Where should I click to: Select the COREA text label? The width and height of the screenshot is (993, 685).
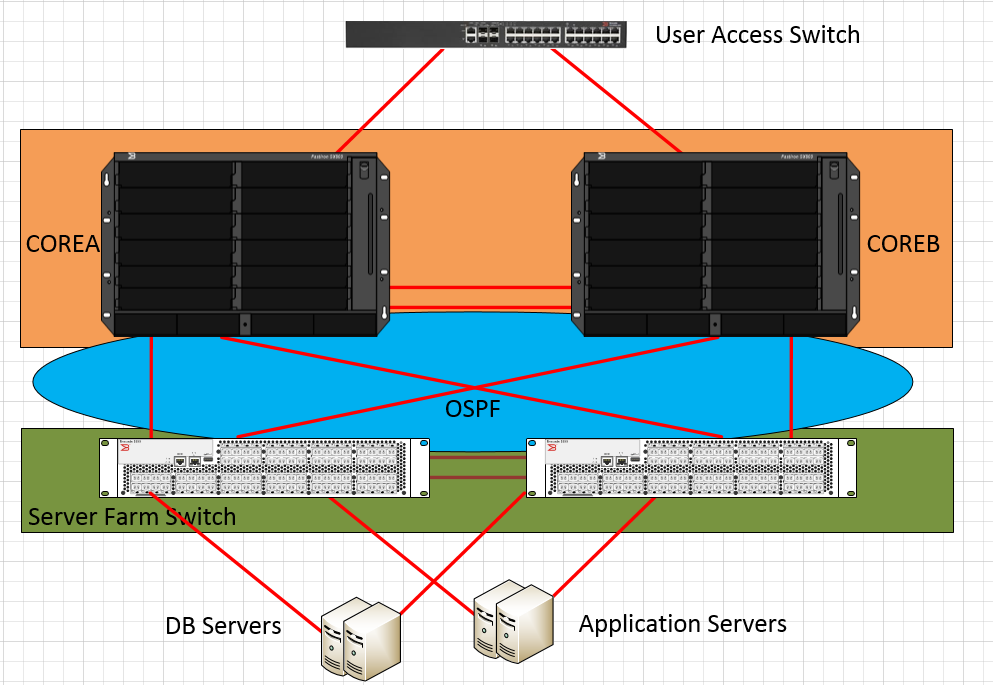62,243
